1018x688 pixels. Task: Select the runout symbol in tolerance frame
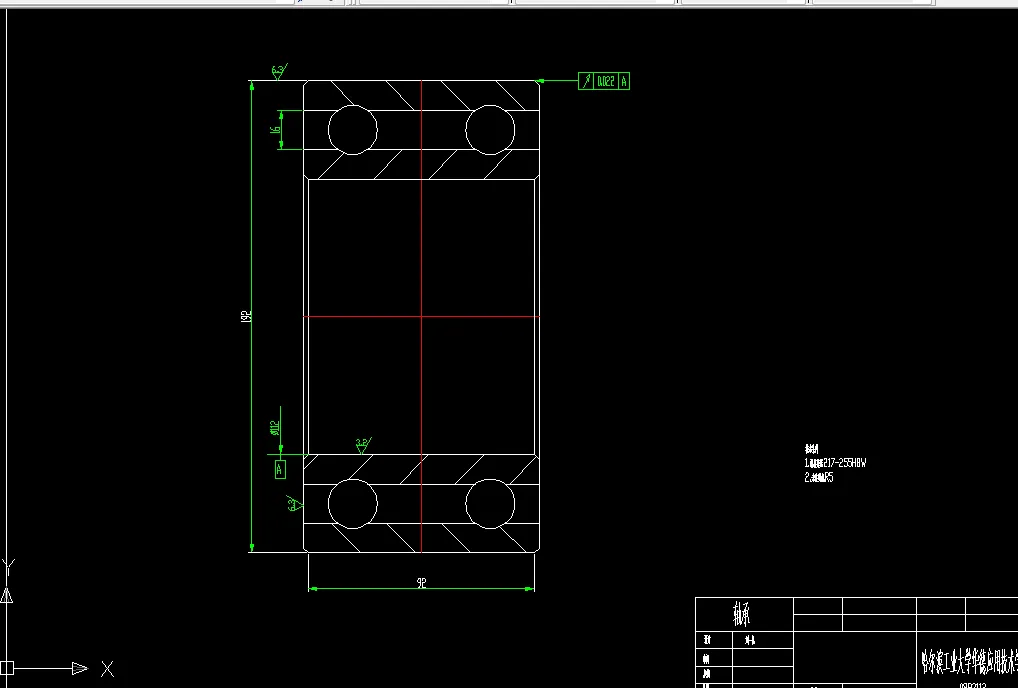point(586,81)
